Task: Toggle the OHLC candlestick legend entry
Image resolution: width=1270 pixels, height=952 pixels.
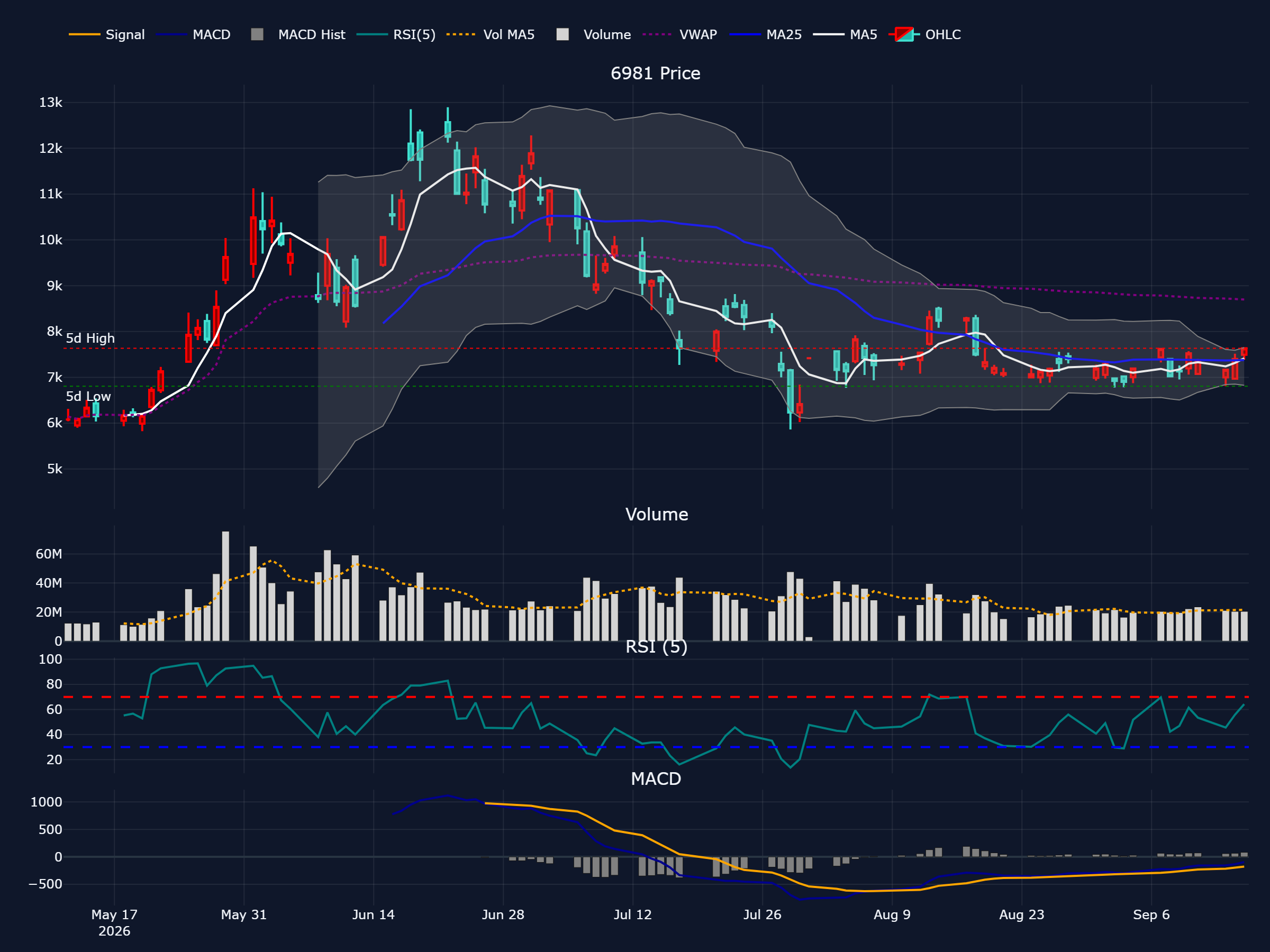Action: (924, 34)
